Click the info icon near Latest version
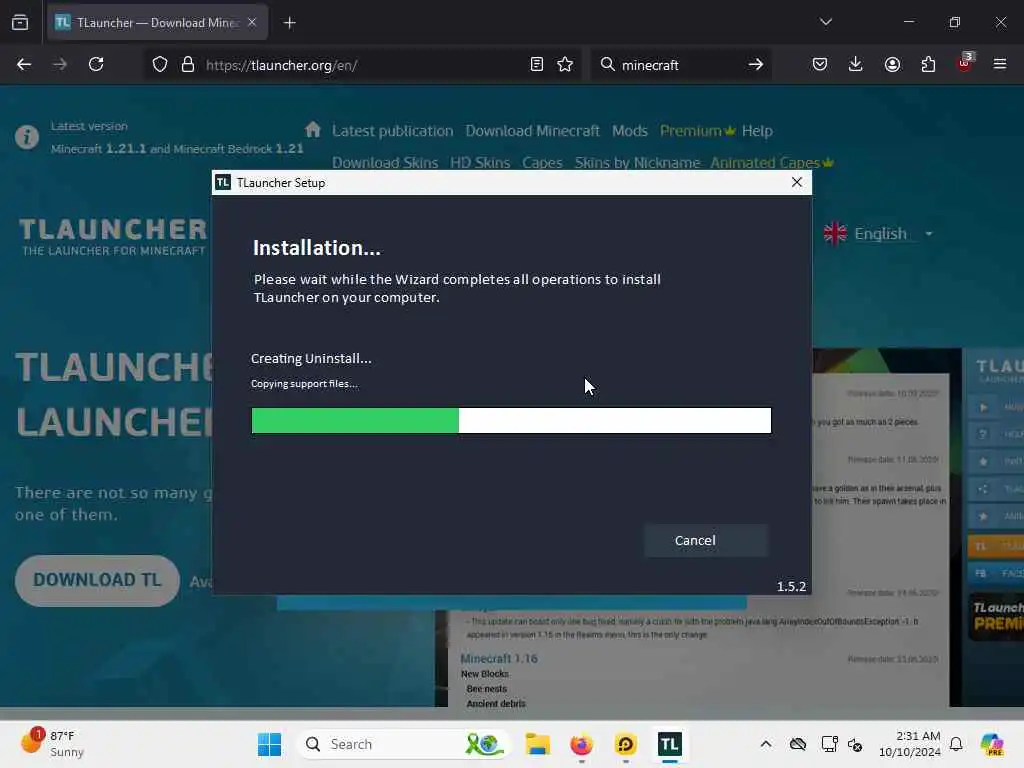1024x768 pixels. pos(27,137)
